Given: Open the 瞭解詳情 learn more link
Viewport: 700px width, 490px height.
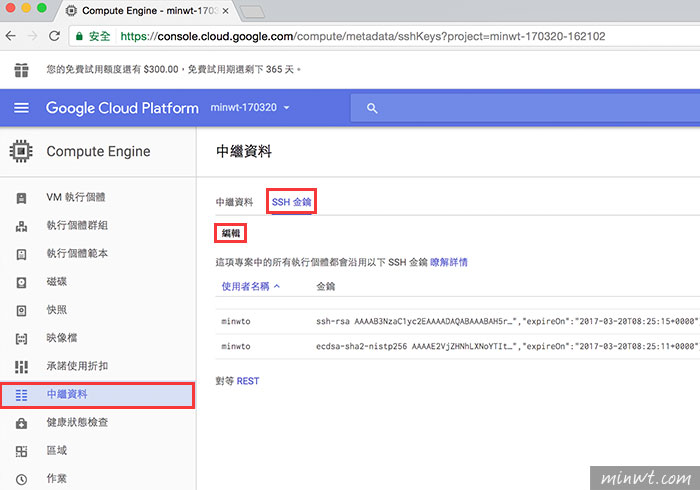Looking at the screenshot, I should 449,262.
